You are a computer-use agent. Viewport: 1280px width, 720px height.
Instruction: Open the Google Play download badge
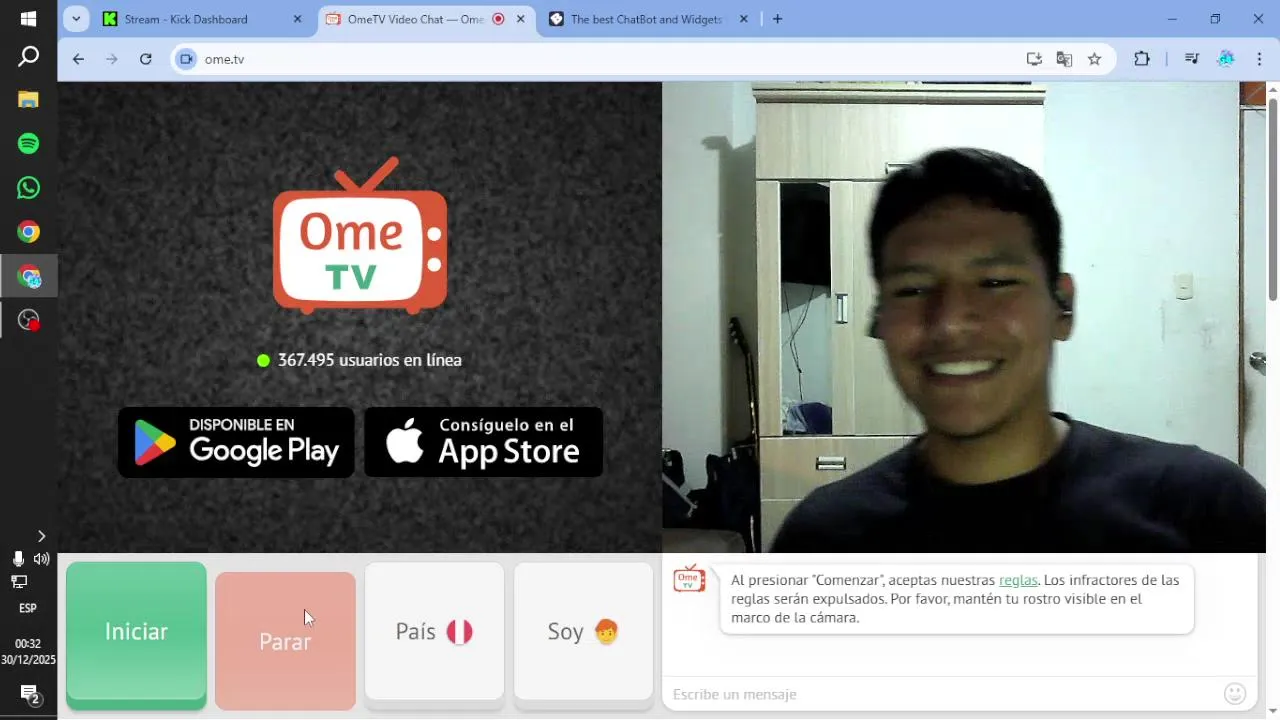[236, 442]
